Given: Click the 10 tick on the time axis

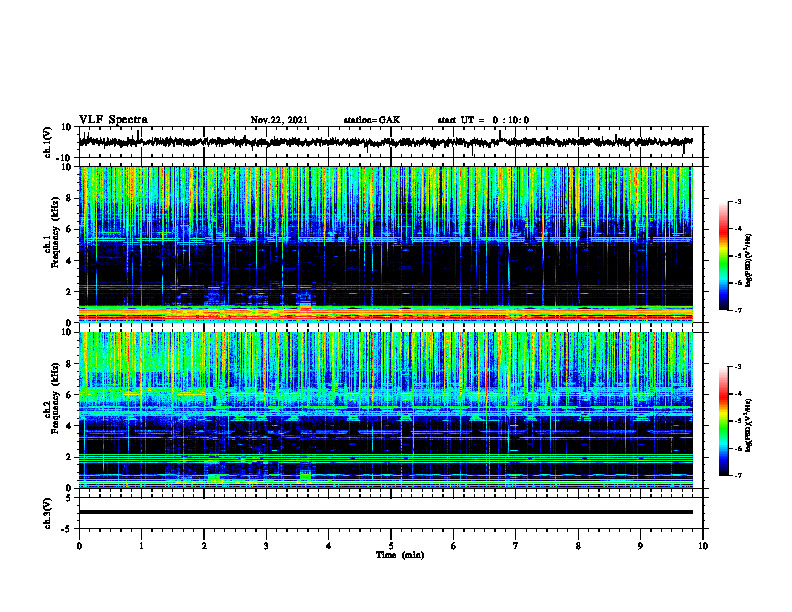Looking at the screenshot, I should (x=703, y=546).
